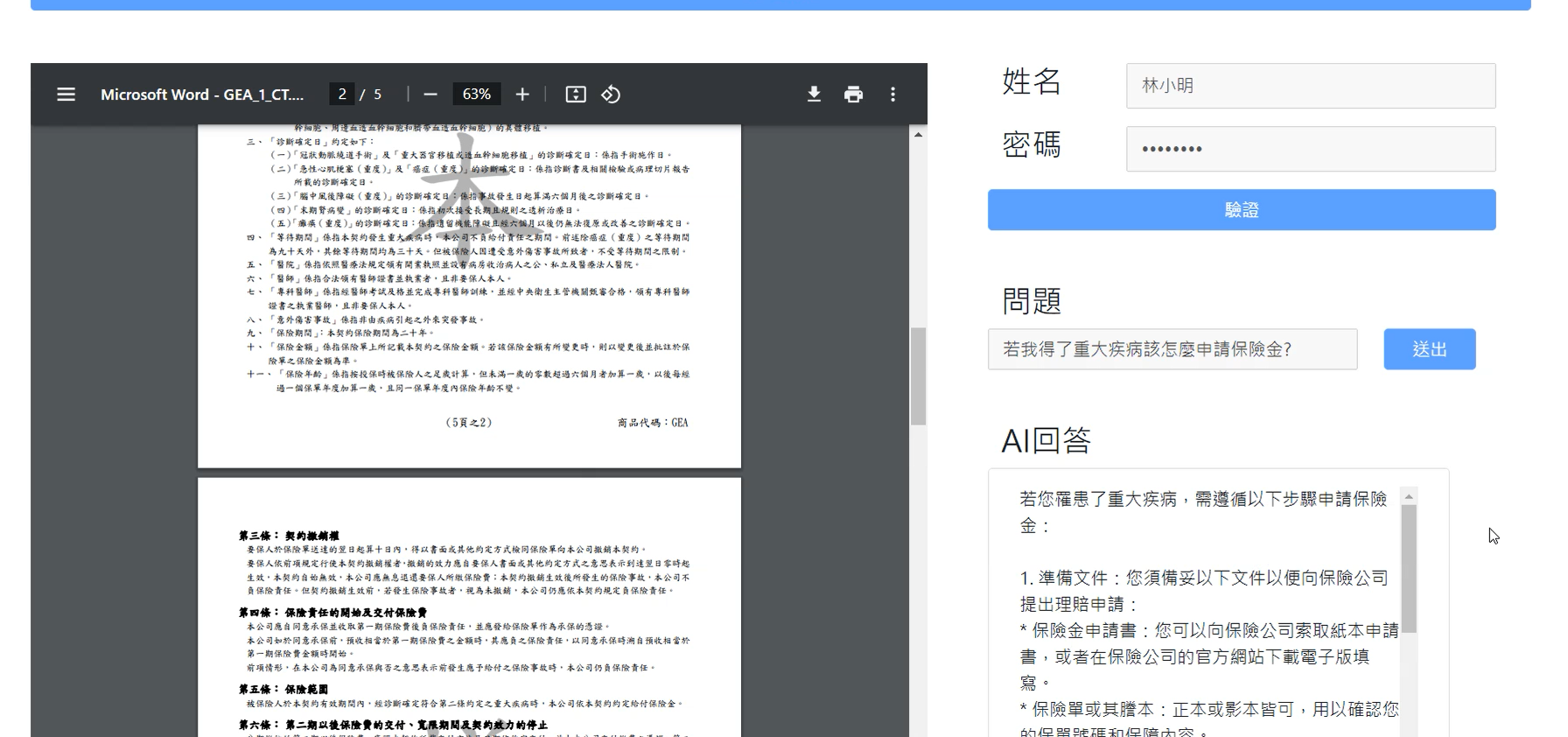Open the PDF viewer sidebar menu
The width and height of the screenshot is (1568, 737).
tap(66, 94)
